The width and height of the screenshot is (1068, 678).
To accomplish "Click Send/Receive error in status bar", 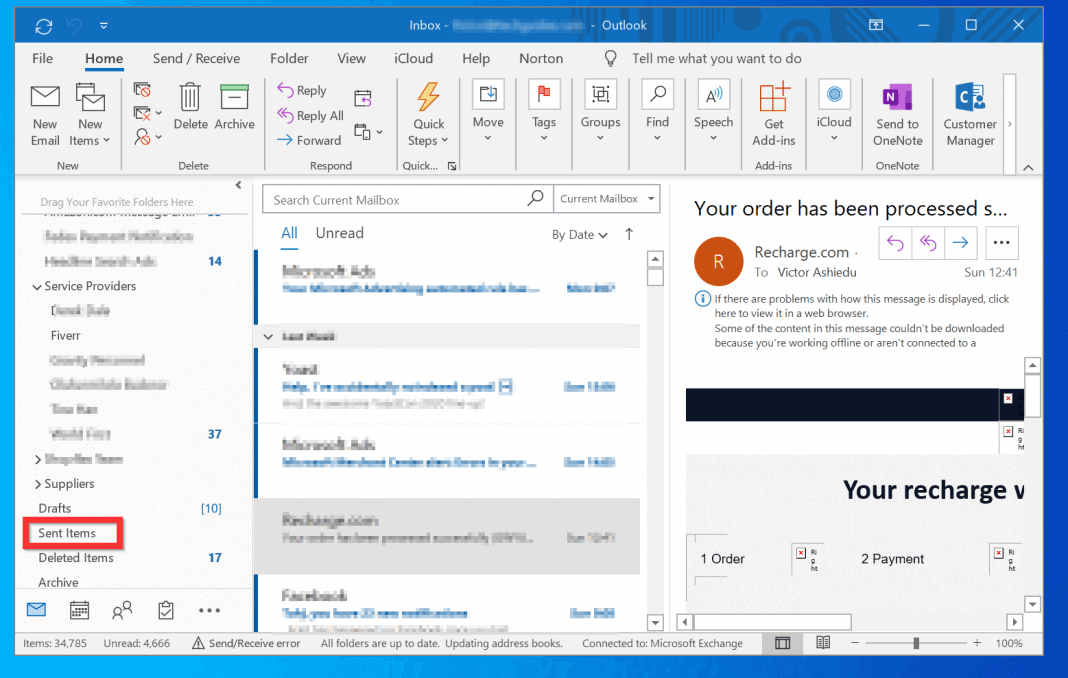I will click(246, 643).
